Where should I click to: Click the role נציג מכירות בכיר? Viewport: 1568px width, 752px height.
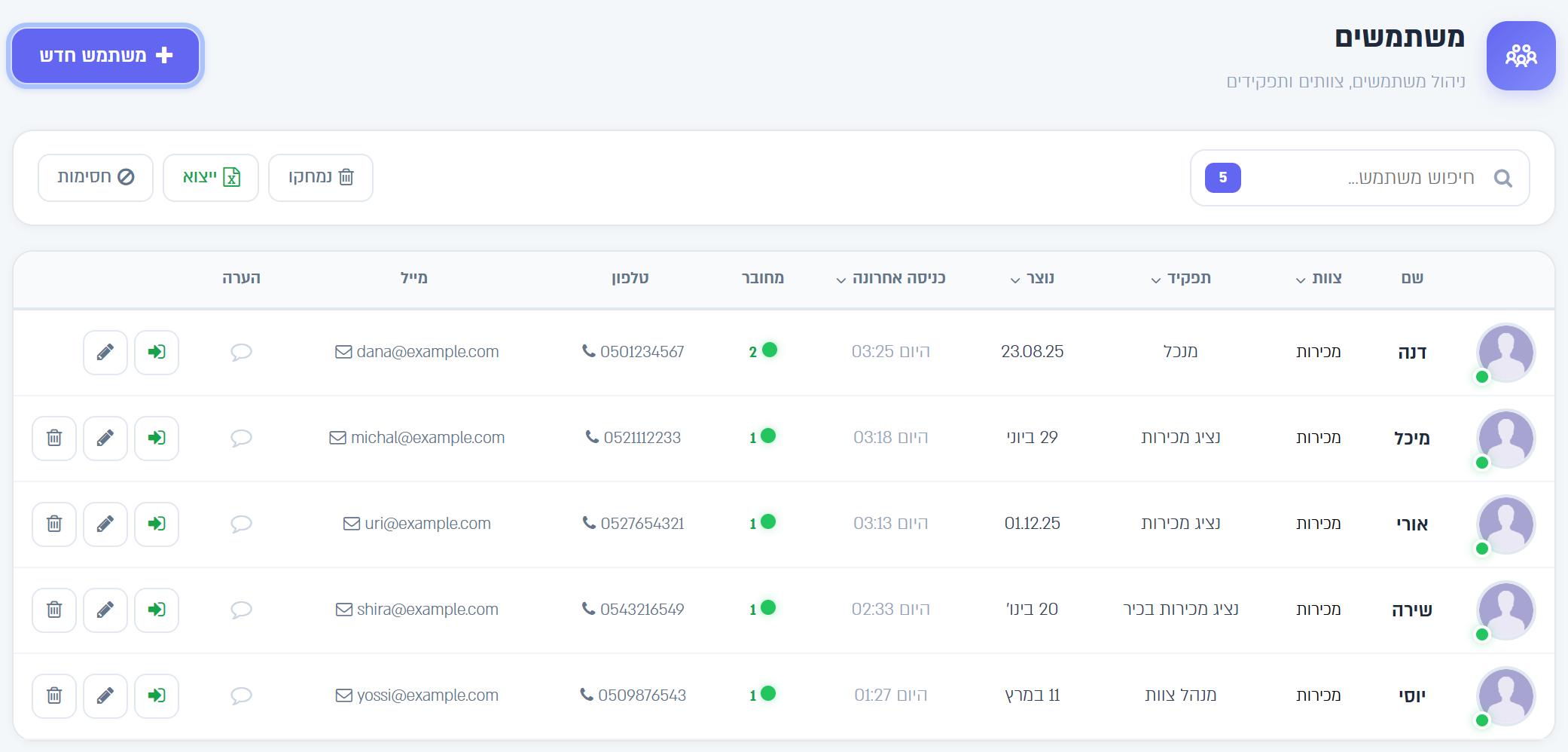tap(1181, 610)
